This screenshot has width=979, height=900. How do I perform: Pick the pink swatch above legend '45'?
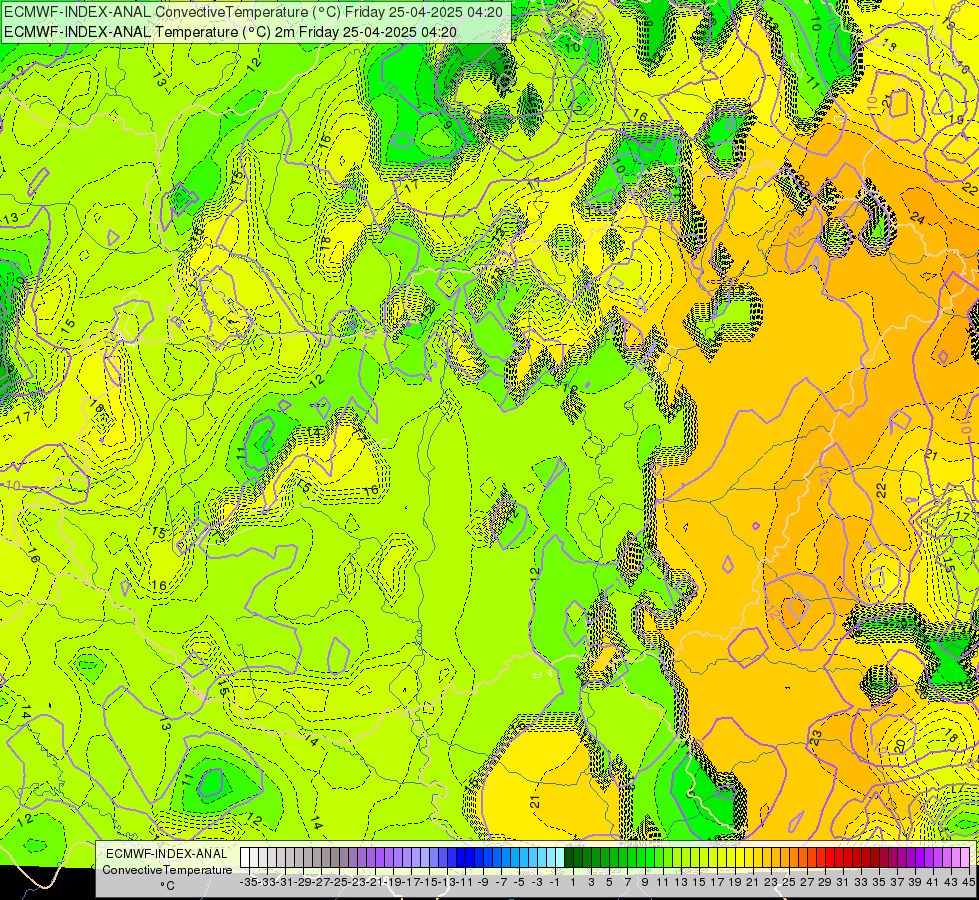[965, 858]
